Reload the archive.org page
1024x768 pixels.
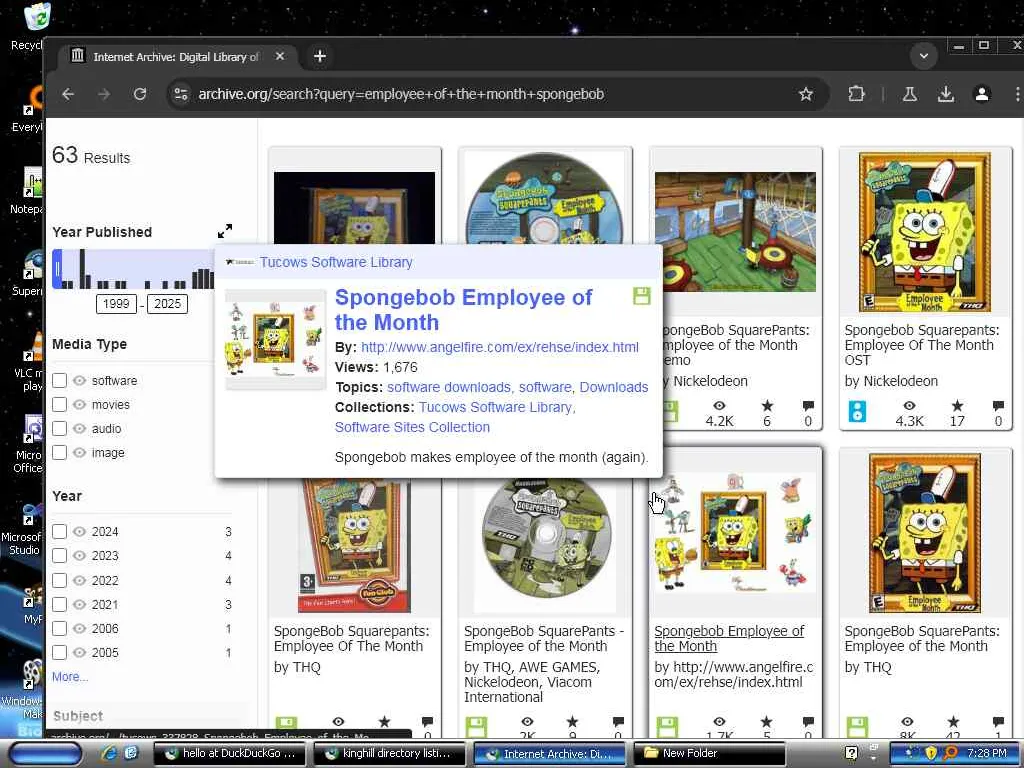click(x=140, y=94)
